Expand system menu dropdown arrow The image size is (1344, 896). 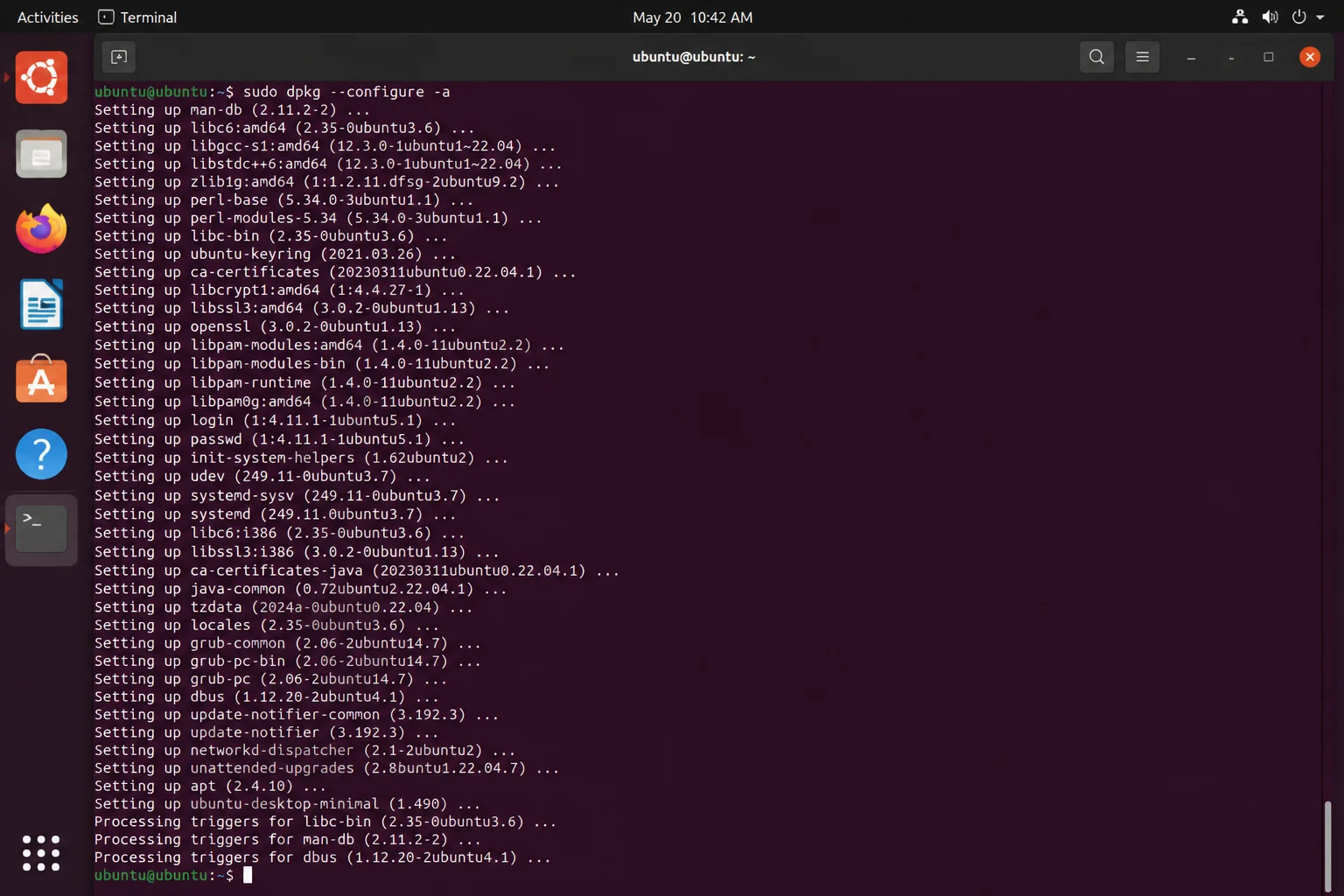1320,17
